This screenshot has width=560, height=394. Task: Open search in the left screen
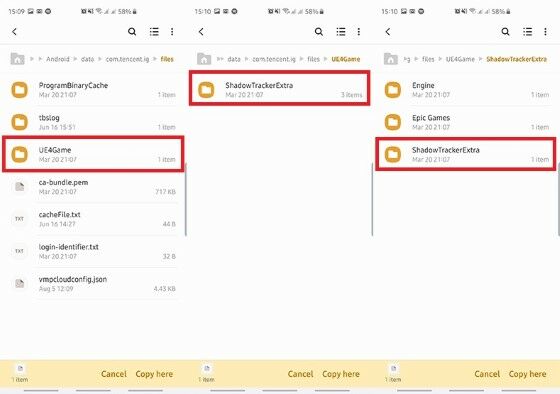[132, 32]
